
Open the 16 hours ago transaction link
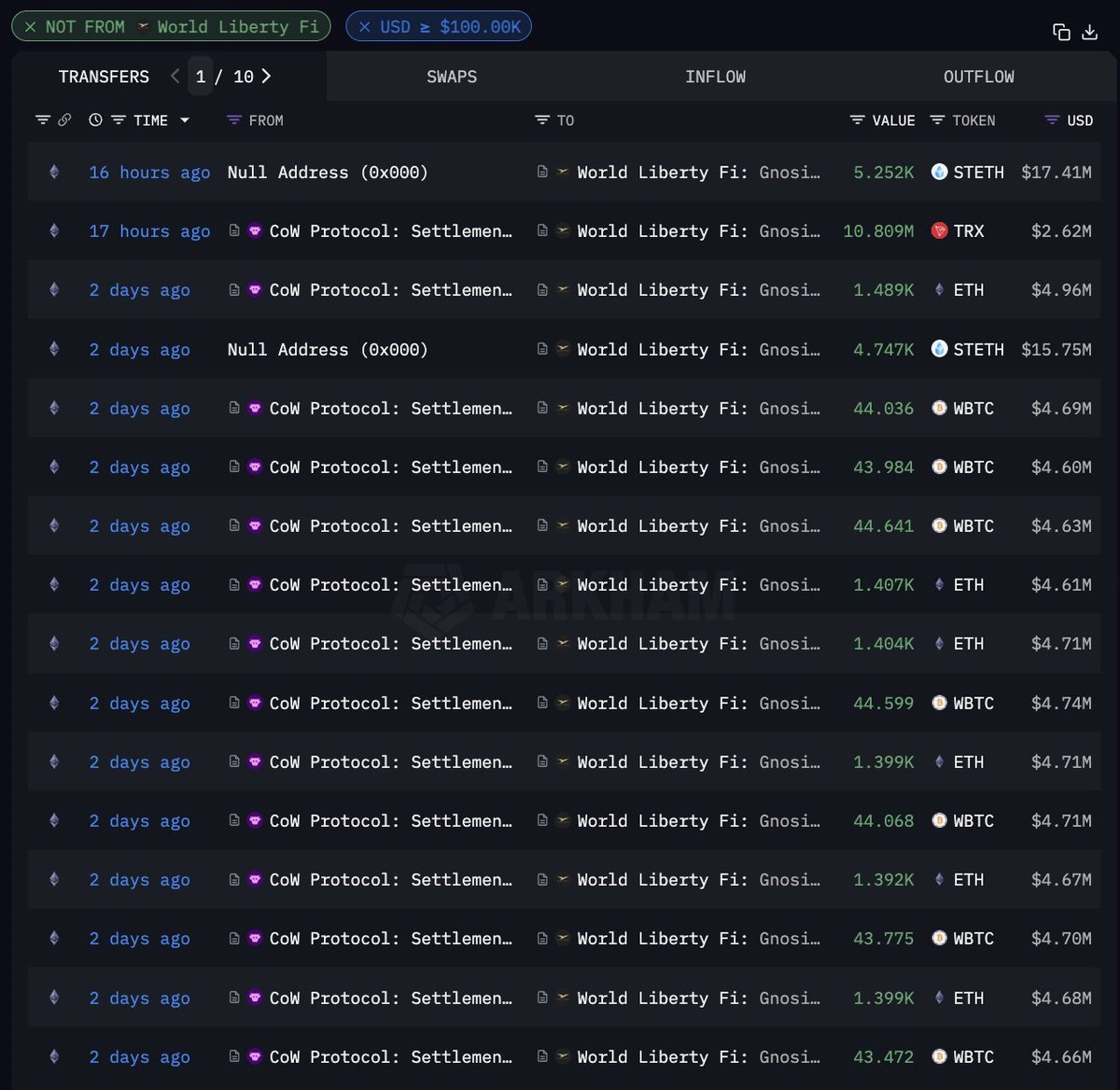[x=149, y=173]
